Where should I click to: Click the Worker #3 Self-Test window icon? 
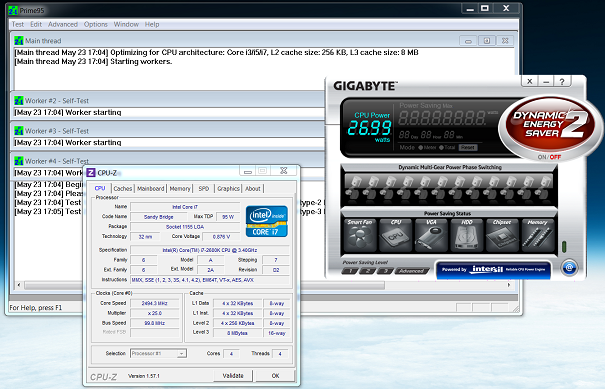(19, 131)
